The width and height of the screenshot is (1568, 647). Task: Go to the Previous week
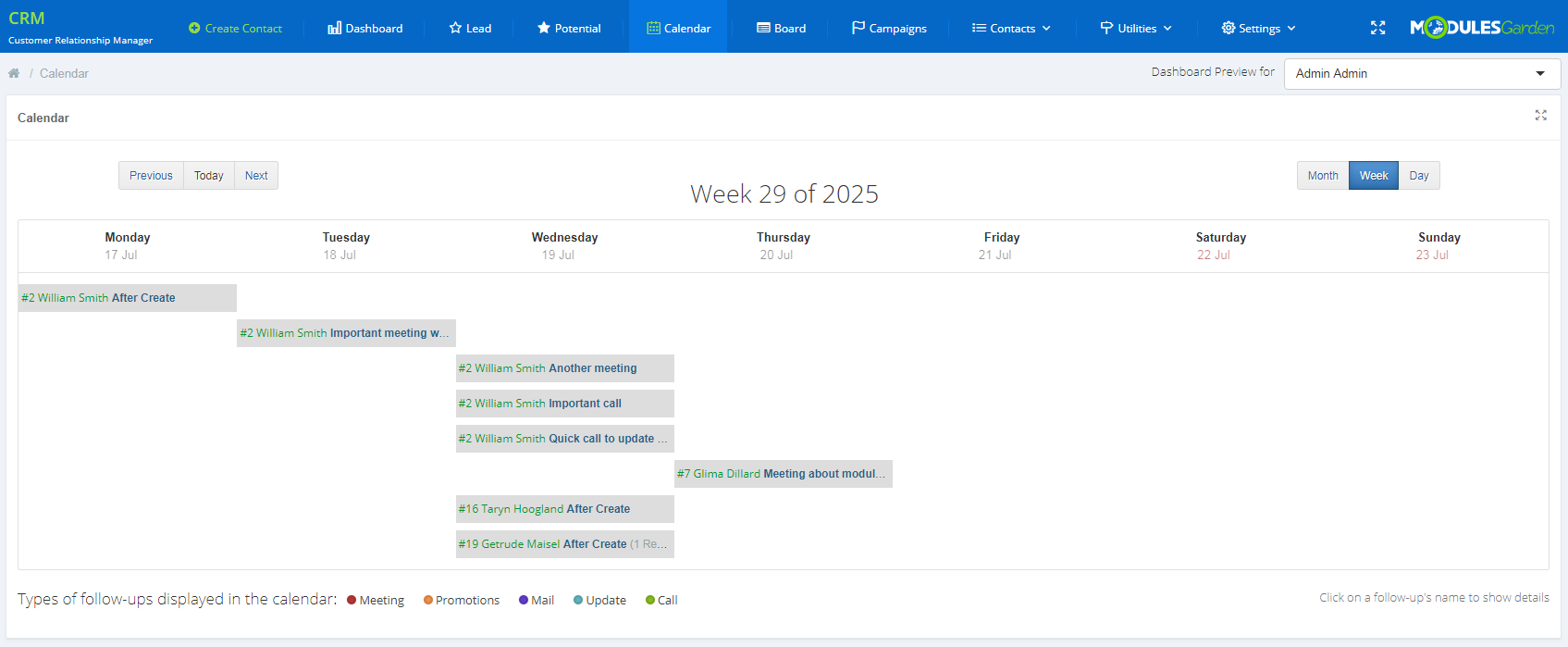(x=151, y=176)
